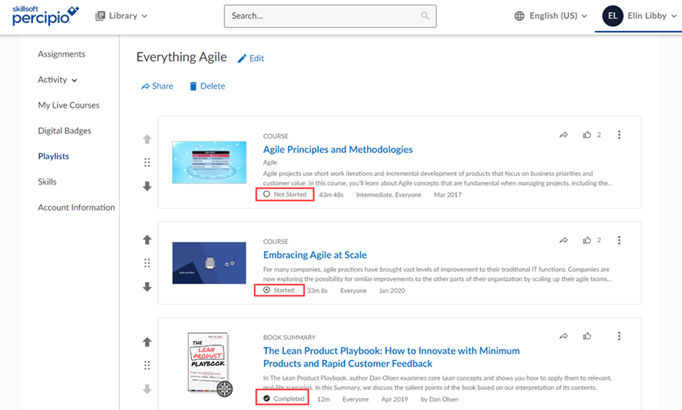Click the globe language icon
Viewport: 682px width, 410px height.
pyautogui.click(x=519, y=16)
